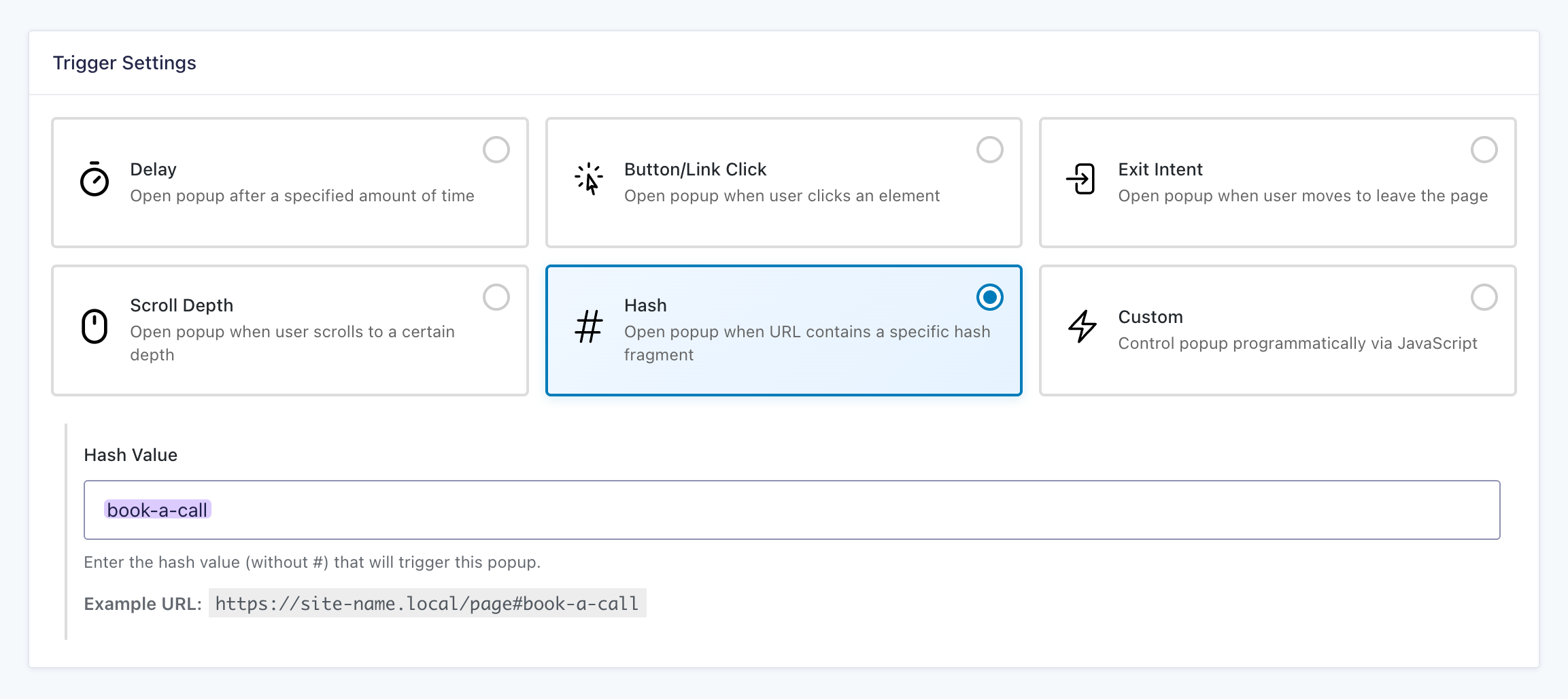Select the Scroll Depth radio button

(x=496, y=297)
